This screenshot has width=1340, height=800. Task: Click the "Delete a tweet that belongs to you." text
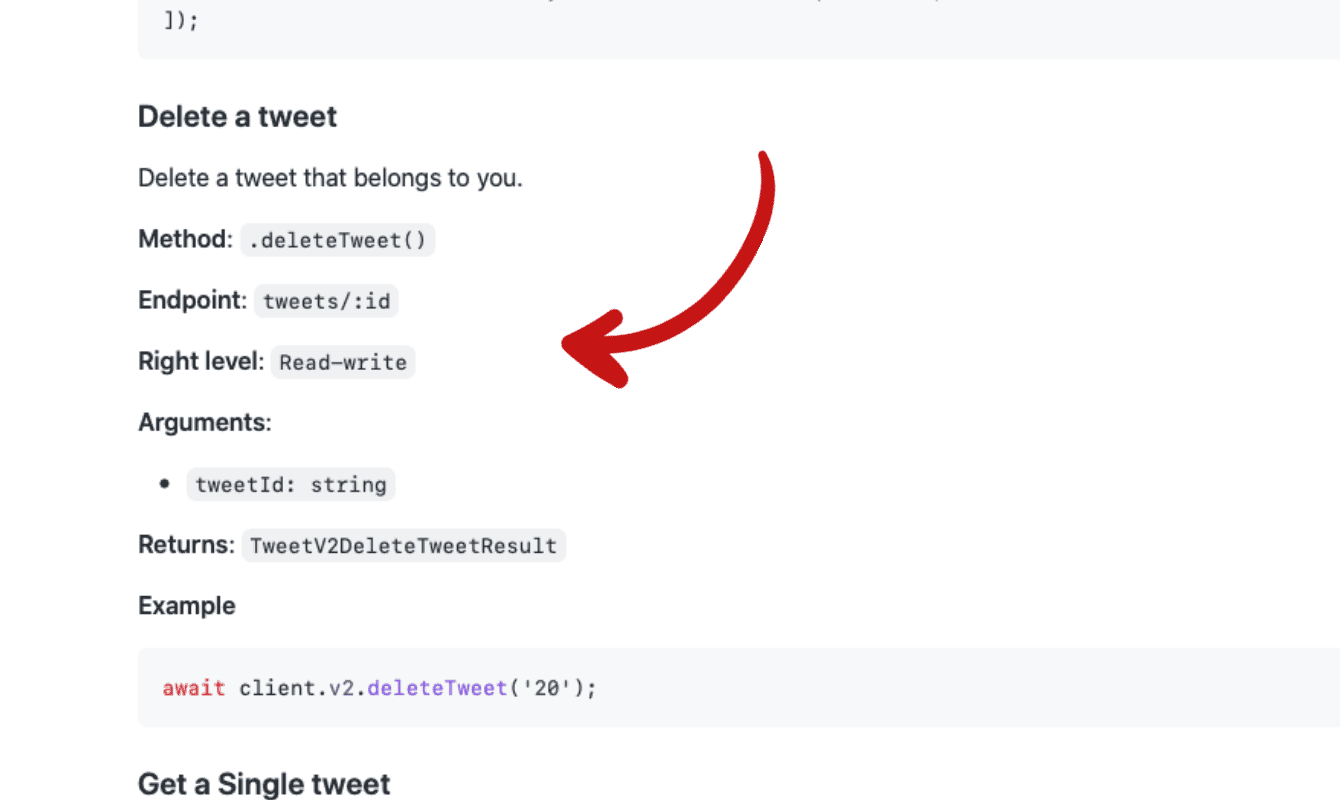coord(330,179)
